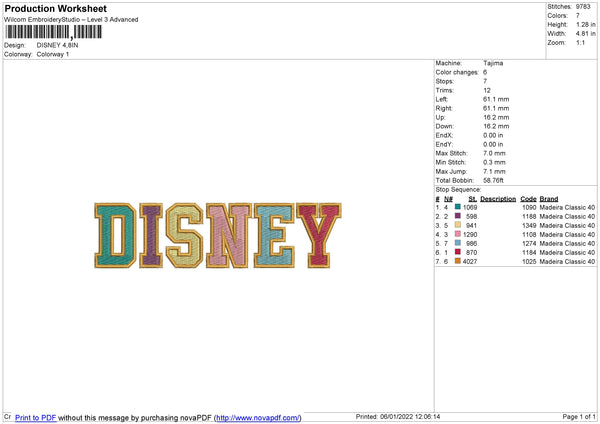Click the 'Printed: 06/01/2022 12:06:14' timestamp
The image size is (600, 424).
(x=398, y=416)
